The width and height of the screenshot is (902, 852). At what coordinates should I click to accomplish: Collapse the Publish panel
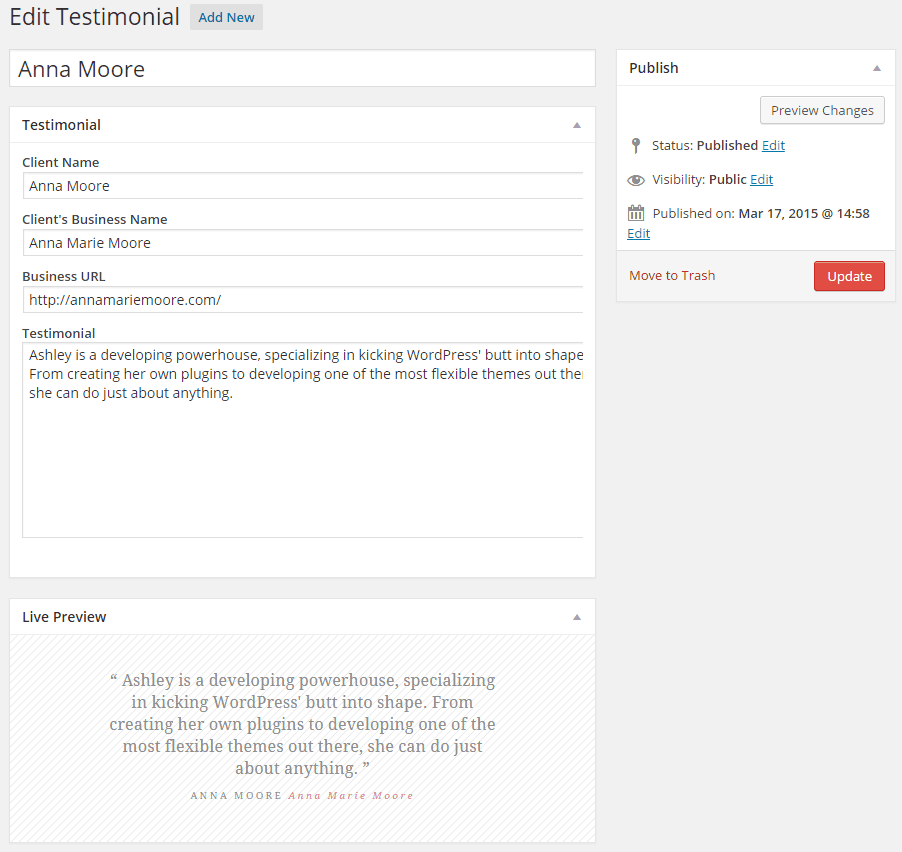[x=876, y=69]
